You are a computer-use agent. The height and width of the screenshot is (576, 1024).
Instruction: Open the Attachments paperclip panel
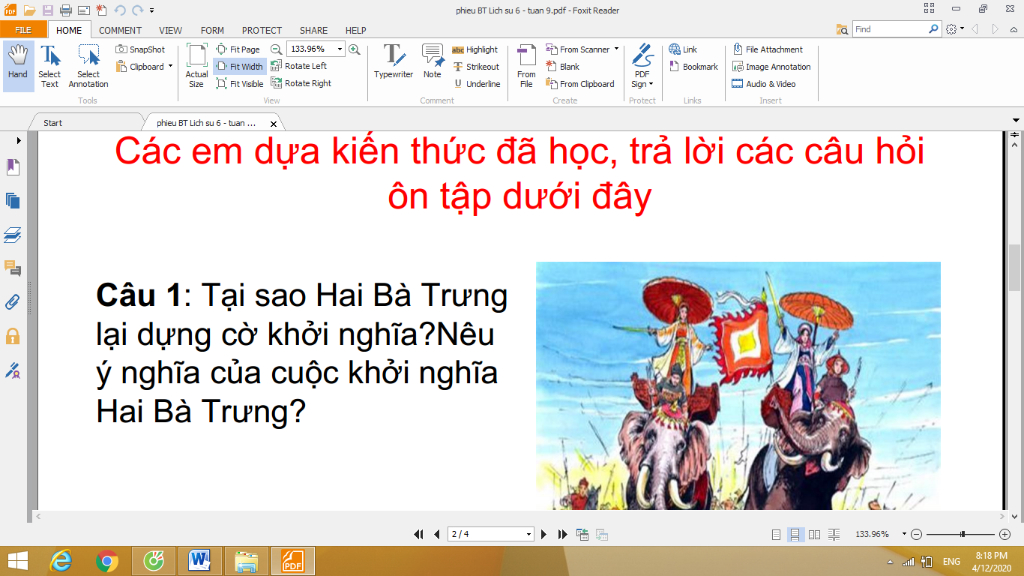(12, 302)
